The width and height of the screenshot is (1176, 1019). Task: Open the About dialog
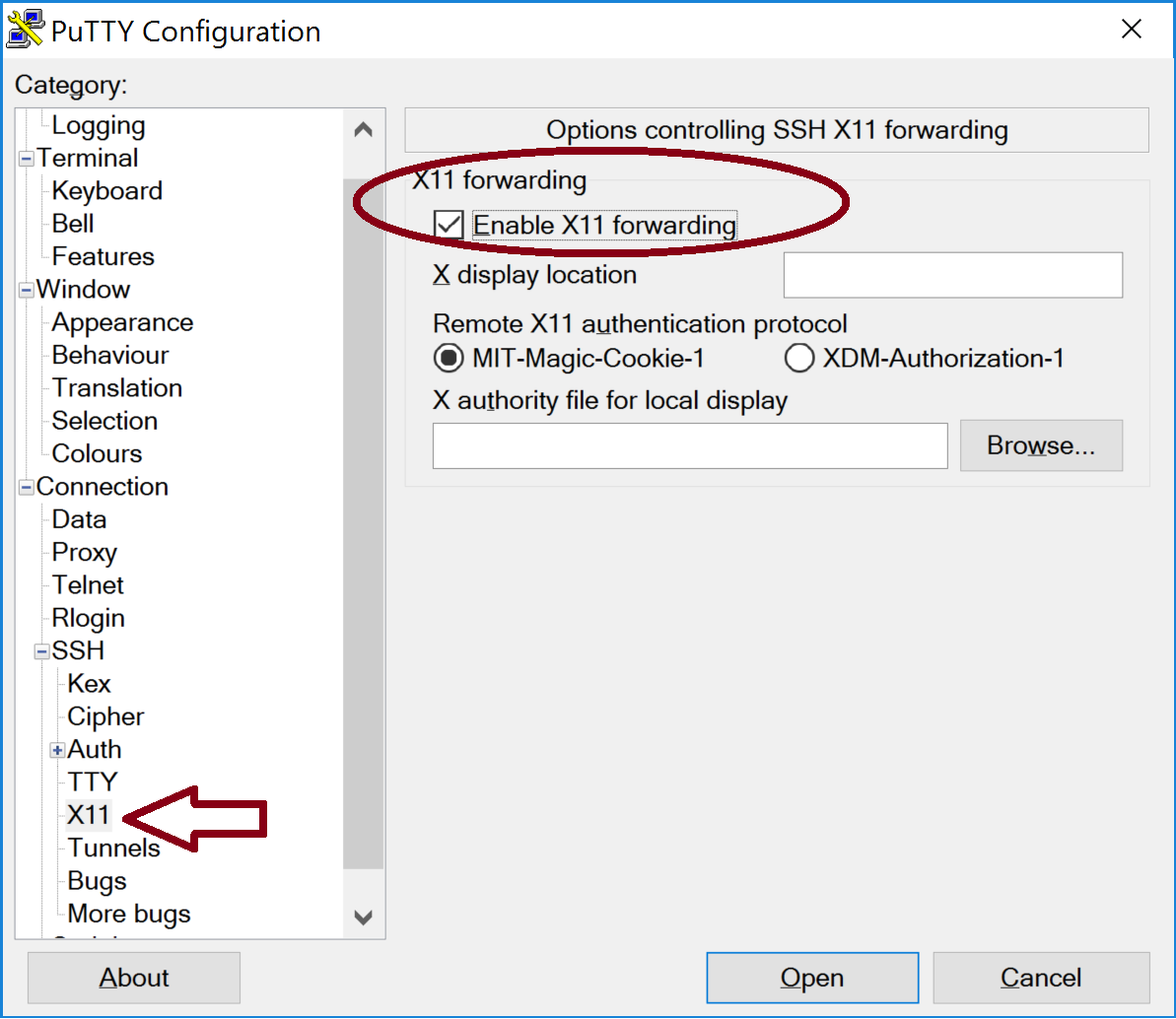tap(134, 978)
